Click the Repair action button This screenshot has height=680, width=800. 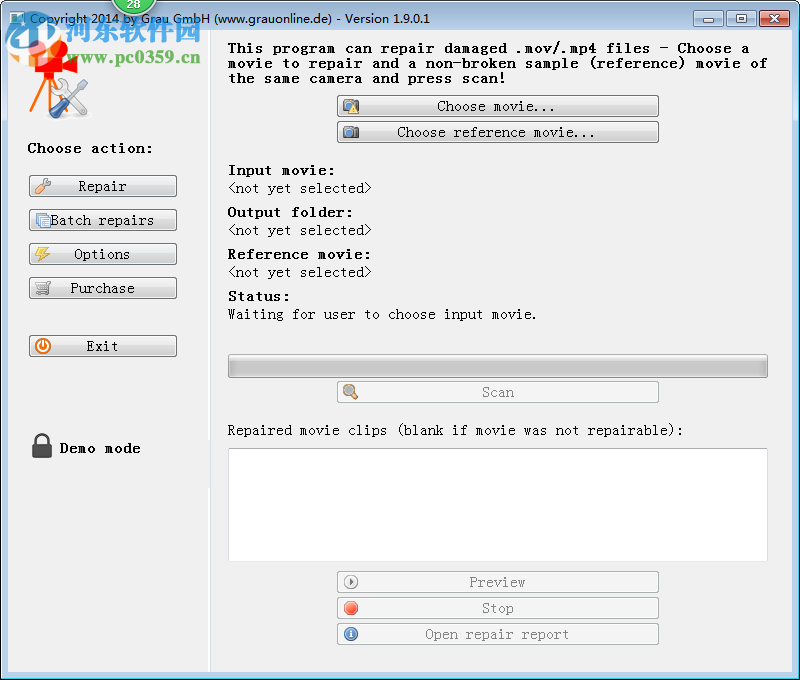click(x=103, y=186)
